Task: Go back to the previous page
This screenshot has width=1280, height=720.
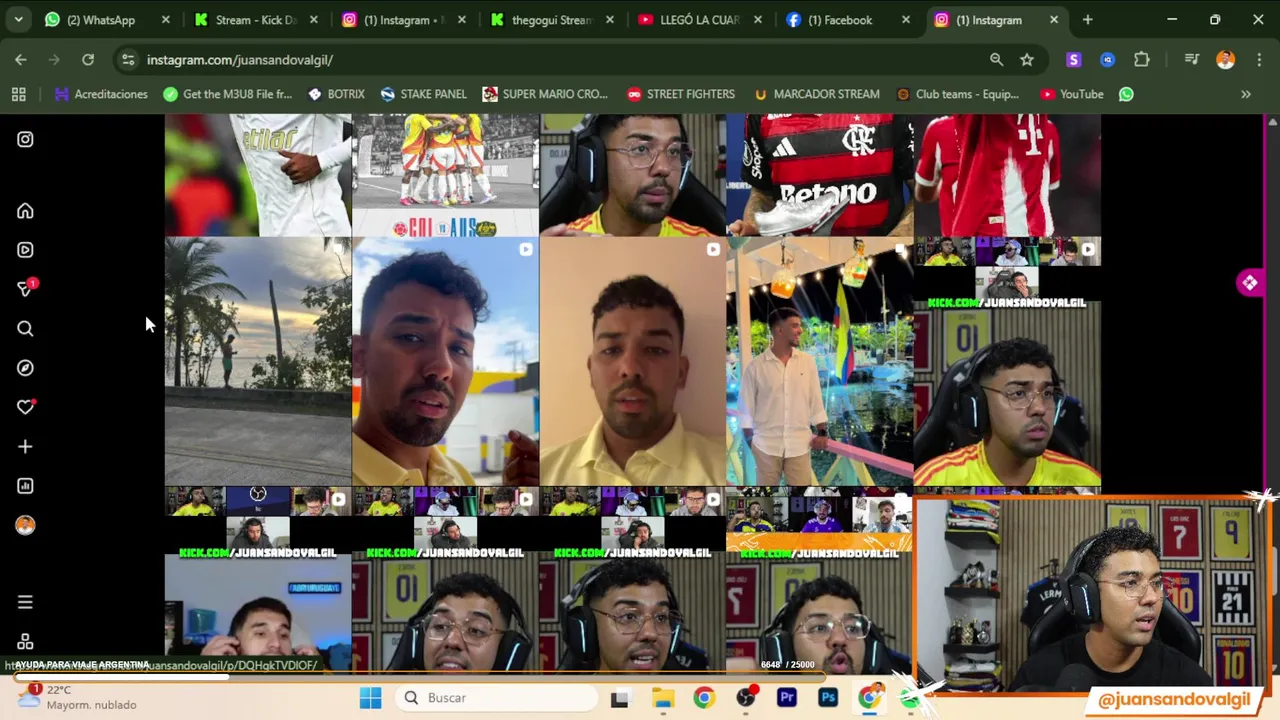Action: [21, 60]
